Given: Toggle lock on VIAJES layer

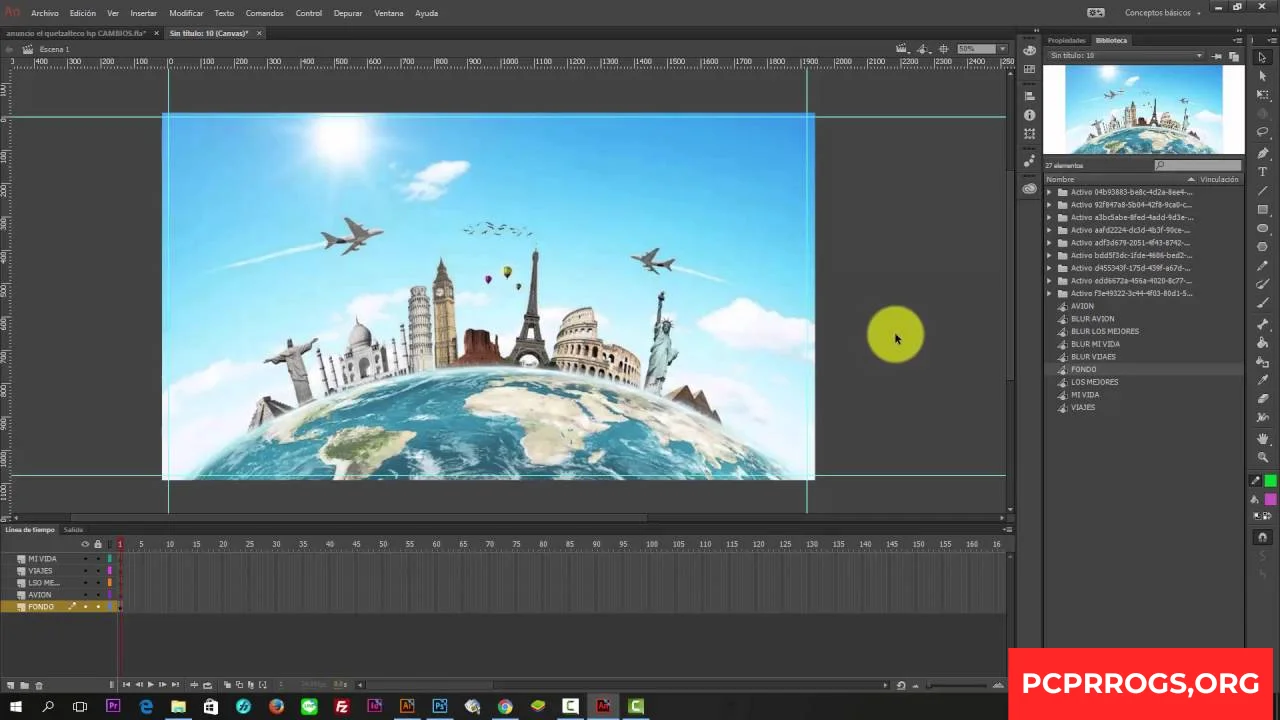Looking at the screenshot, I should [x=97, y=571].
